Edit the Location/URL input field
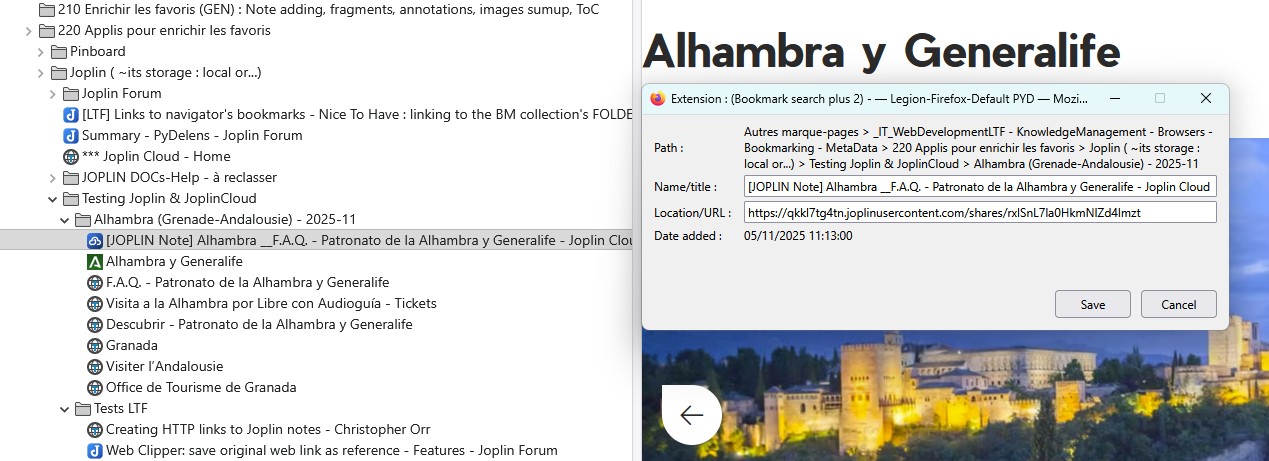Image resolution: width=1269 pixels, height=461 pixels. click(x=980, y=212)
